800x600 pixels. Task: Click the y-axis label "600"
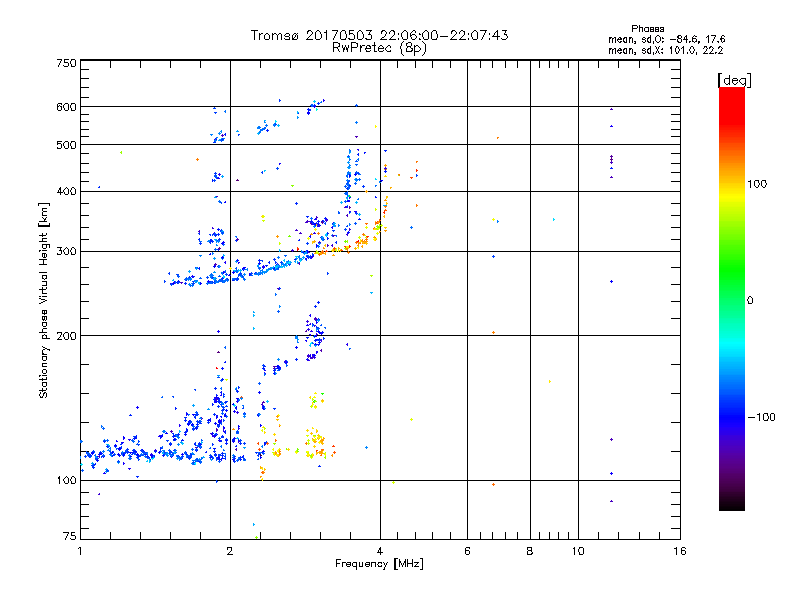pos(66,107)
